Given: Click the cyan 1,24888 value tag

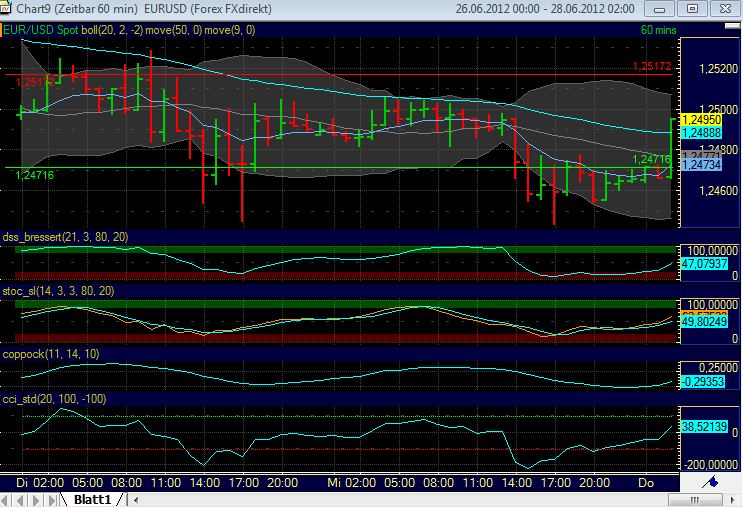Looking at the screenshot, I should click(x=702, y=133).
